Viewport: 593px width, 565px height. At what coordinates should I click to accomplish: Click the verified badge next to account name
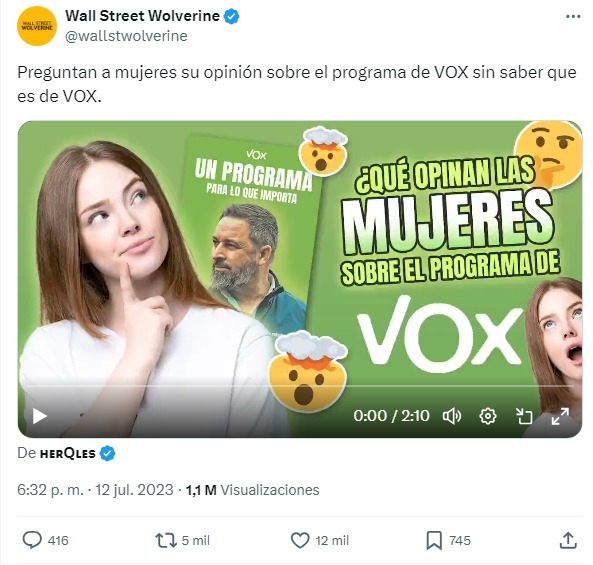tap(231, 16)
